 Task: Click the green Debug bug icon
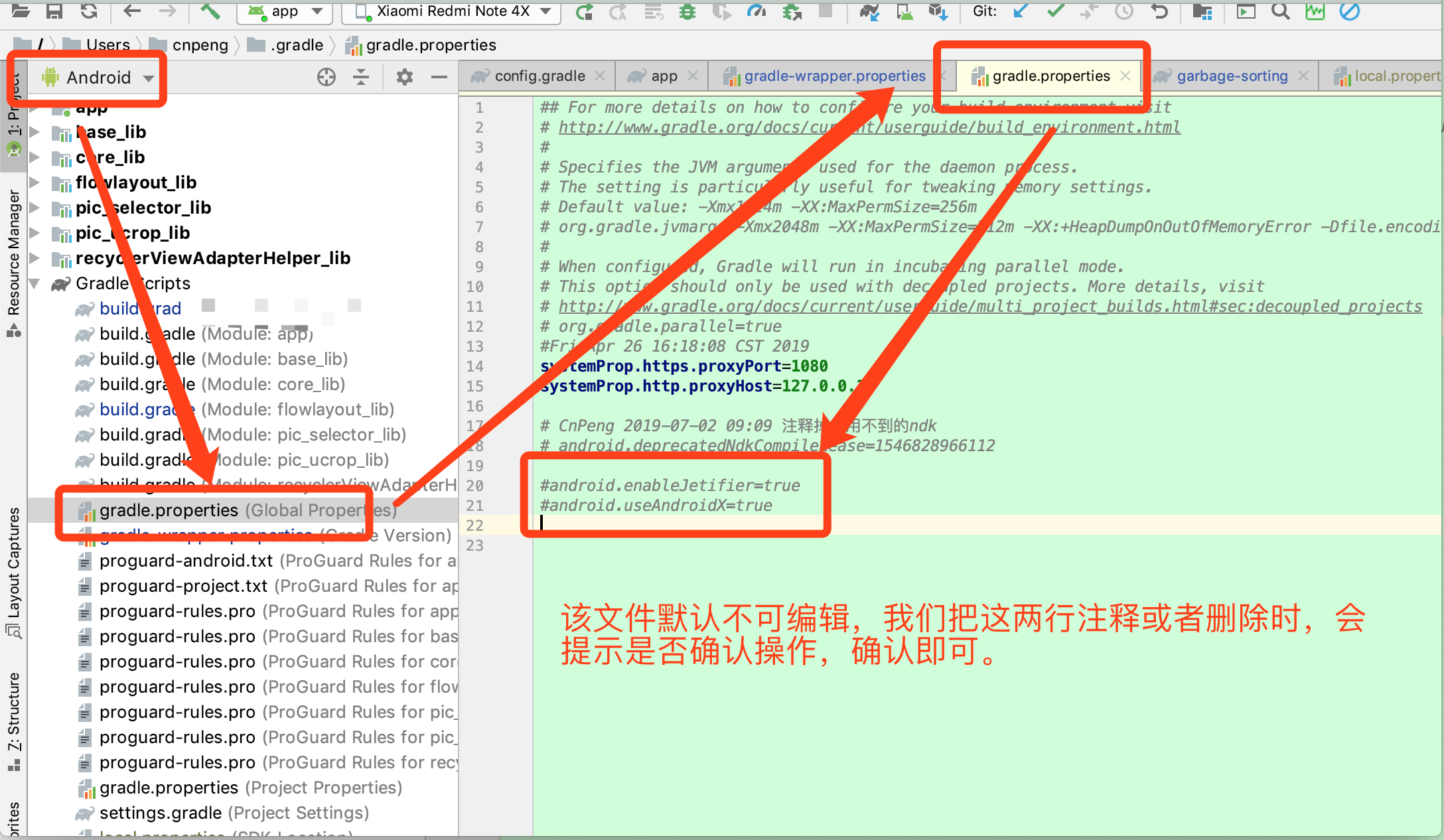coord(687,11)
